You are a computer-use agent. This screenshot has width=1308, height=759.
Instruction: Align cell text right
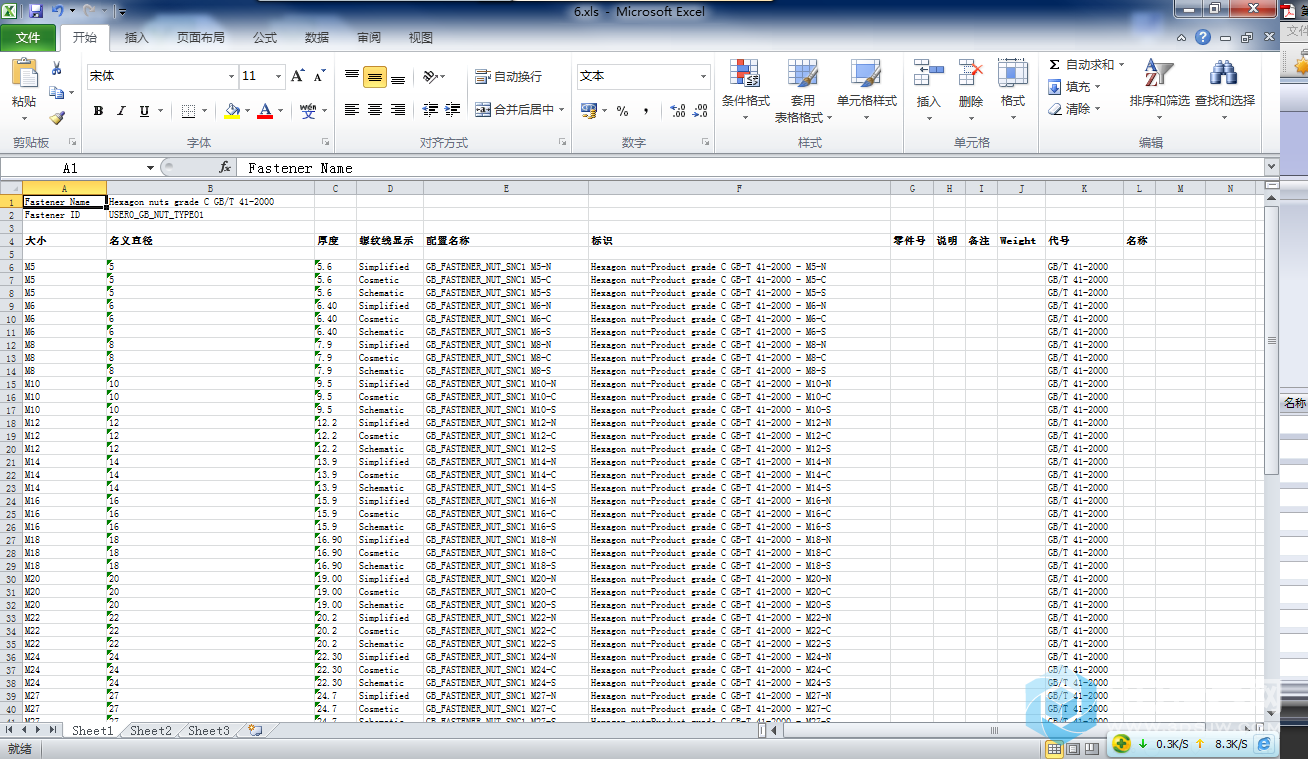[x=398, y=110]
